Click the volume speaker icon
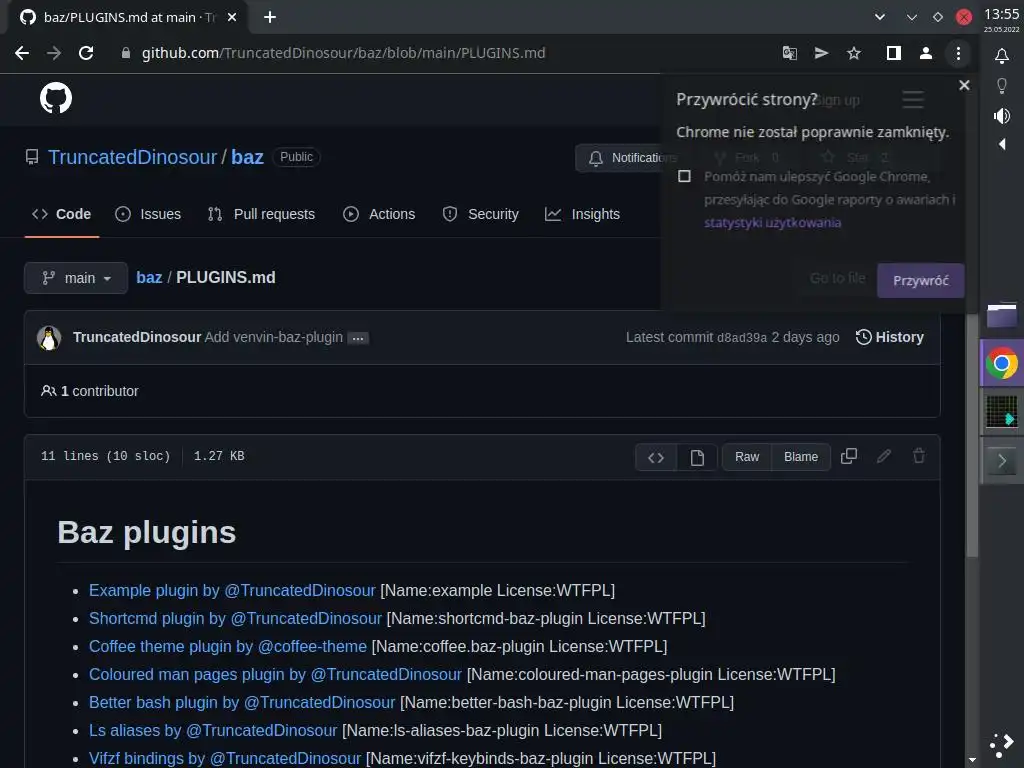 [x=1002, y=116]
